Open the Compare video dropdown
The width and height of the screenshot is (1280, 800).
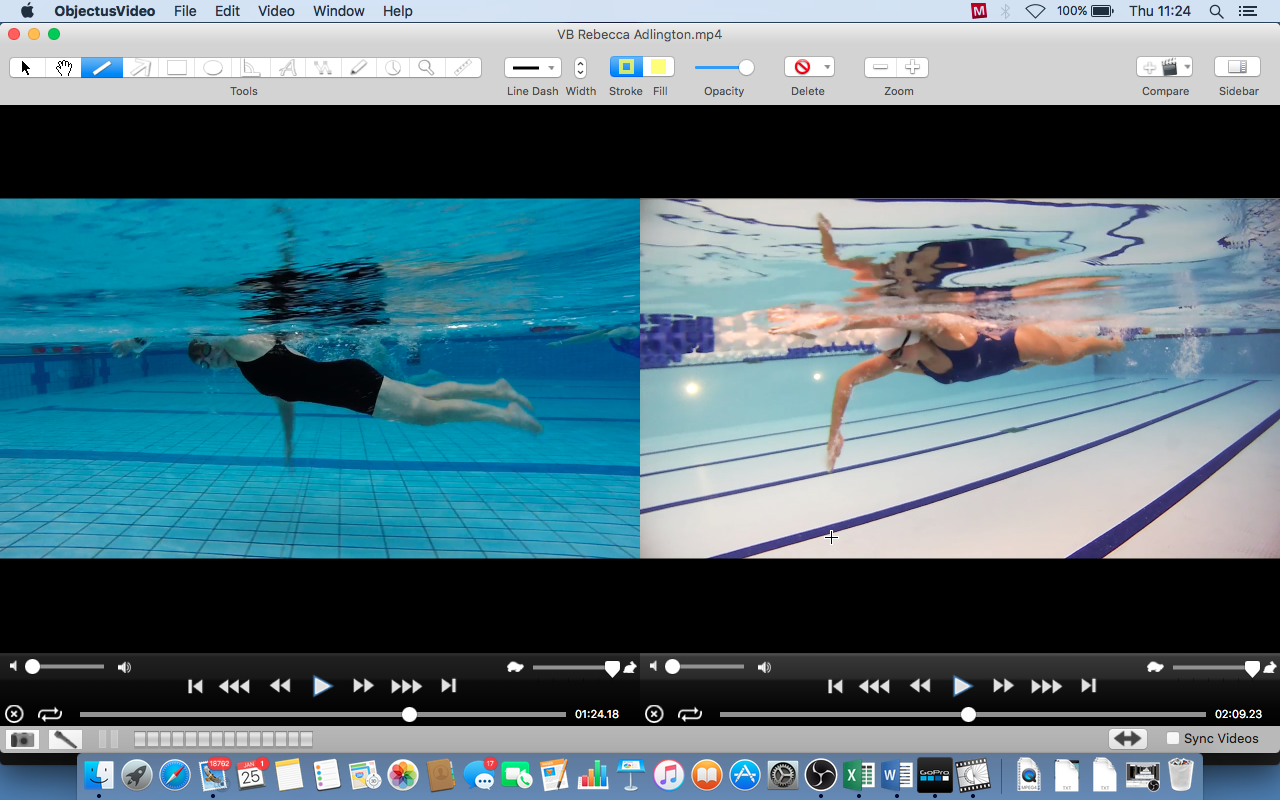coord(1165,67)
